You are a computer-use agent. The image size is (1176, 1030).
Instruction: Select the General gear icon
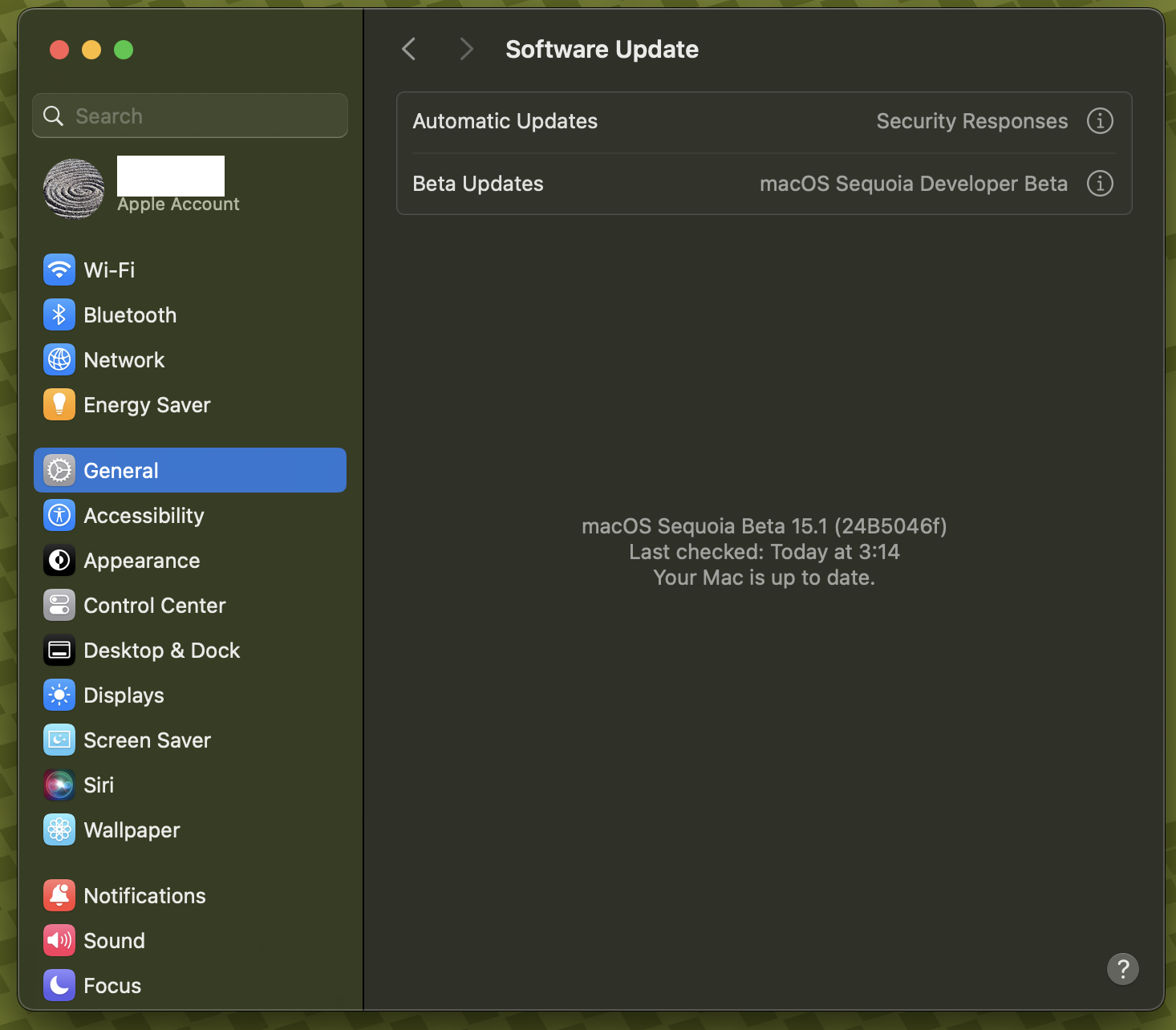[x=59, y=470]
